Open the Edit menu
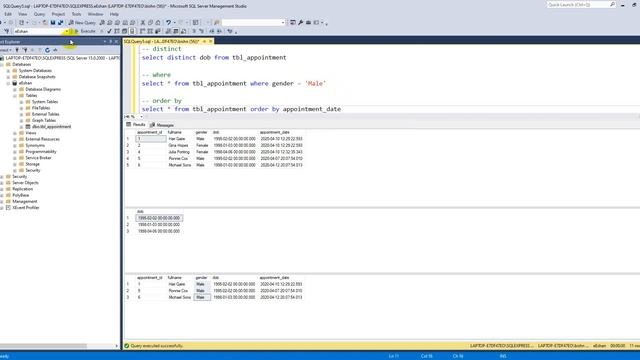The image size is (640, 360). (8, 14)
